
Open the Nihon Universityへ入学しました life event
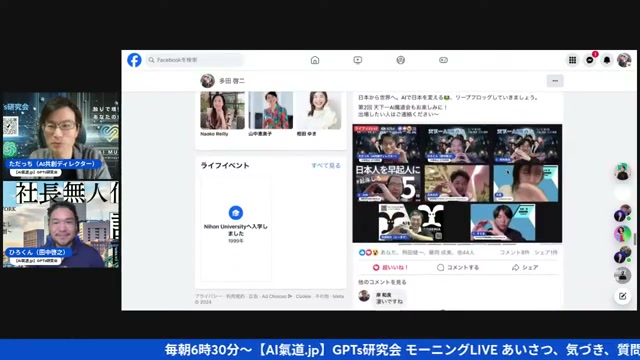236,230
